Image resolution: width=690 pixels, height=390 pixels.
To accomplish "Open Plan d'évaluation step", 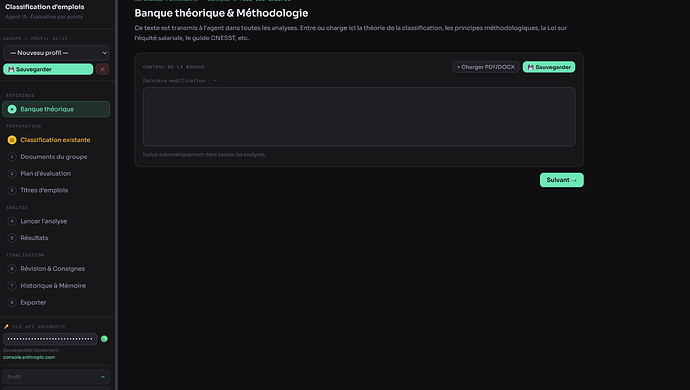I will tap(56, 173).
